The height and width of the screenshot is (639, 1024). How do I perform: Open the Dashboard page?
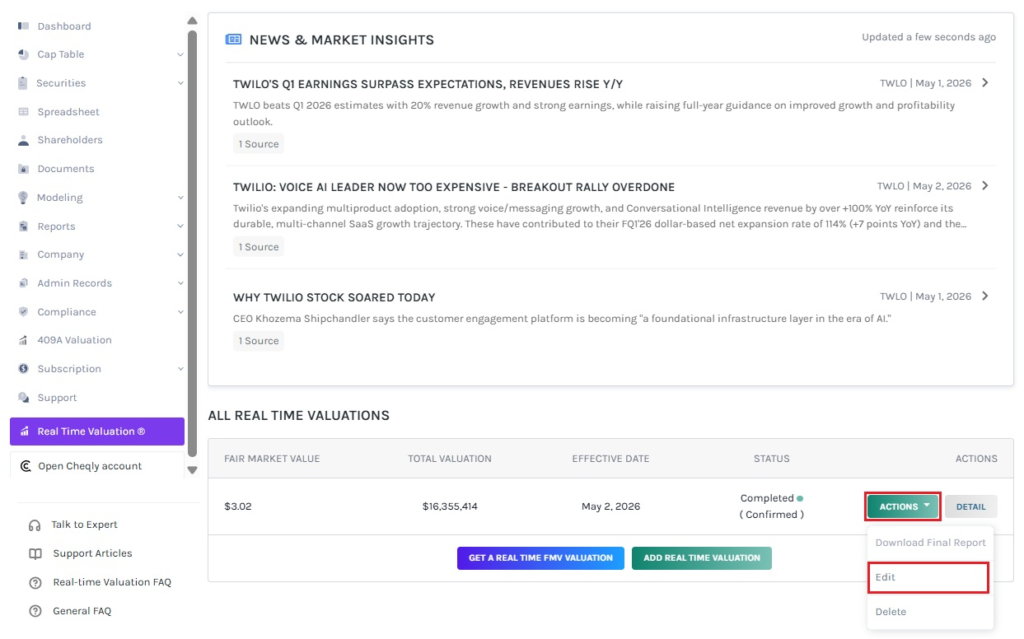click(64, 26)
